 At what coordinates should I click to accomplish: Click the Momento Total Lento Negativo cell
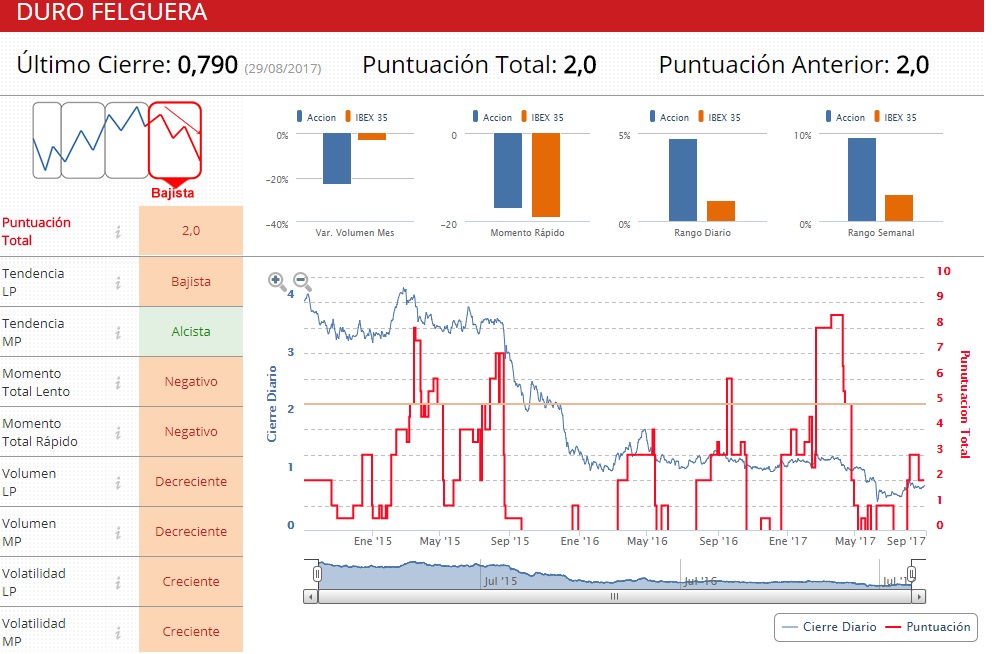coord(191,381)
